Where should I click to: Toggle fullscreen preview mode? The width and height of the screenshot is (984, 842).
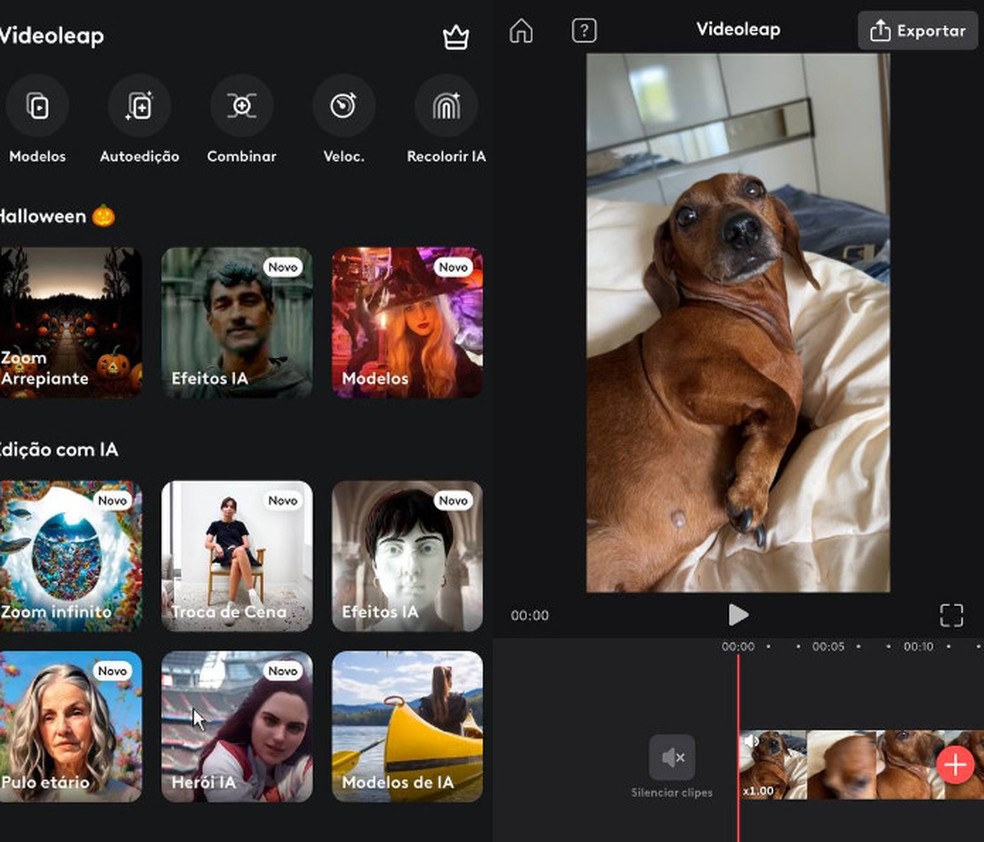pos(951,615)
